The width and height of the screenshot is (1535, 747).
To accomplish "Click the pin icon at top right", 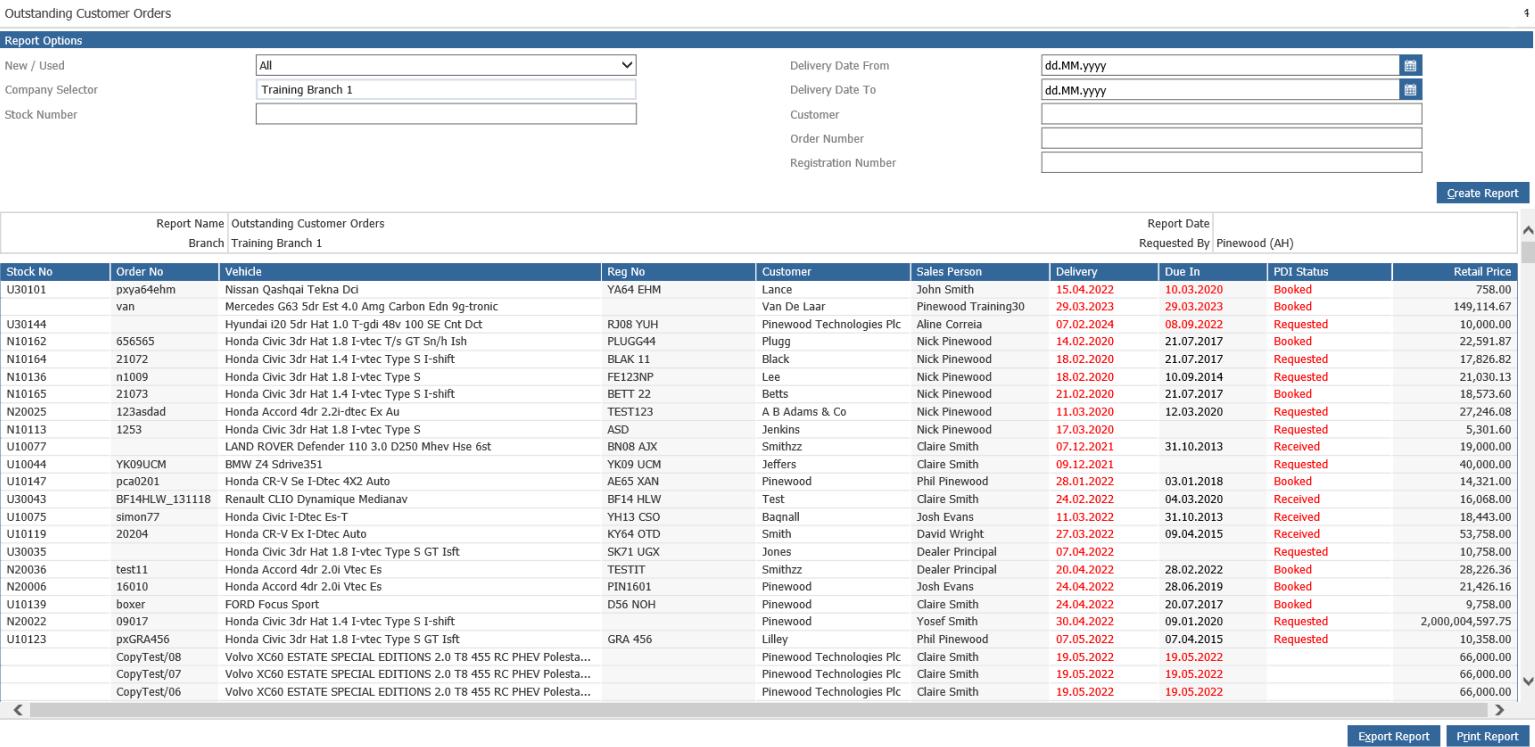I will tap(1526, 14).
